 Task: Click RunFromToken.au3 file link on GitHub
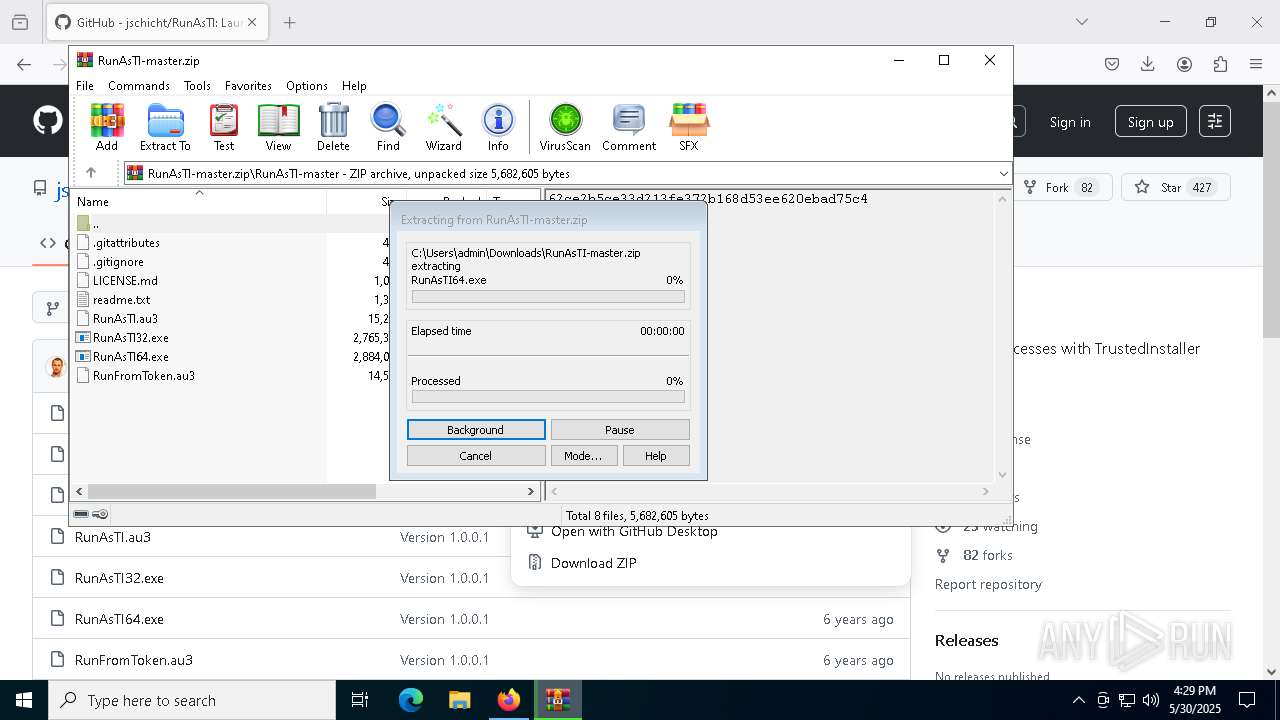tap(133, 660)
